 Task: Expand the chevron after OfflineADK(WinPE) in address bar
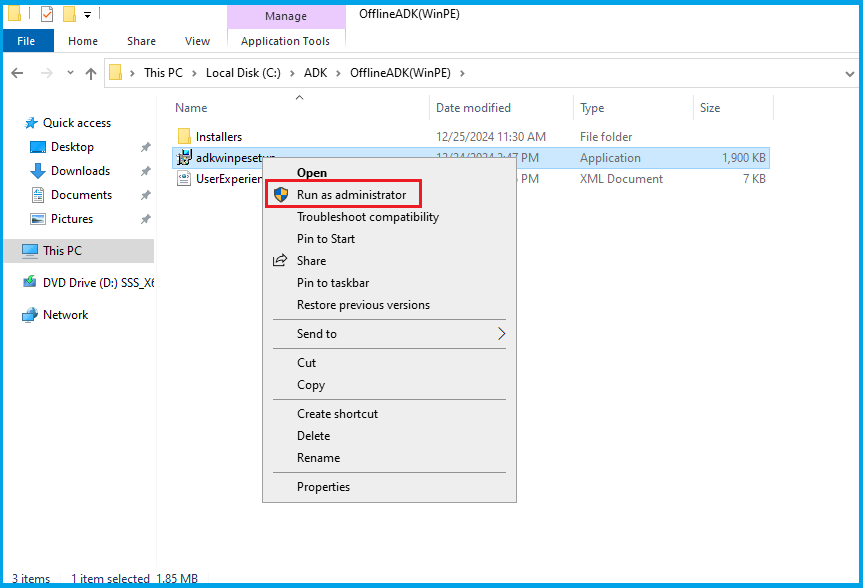click(462, 73)
